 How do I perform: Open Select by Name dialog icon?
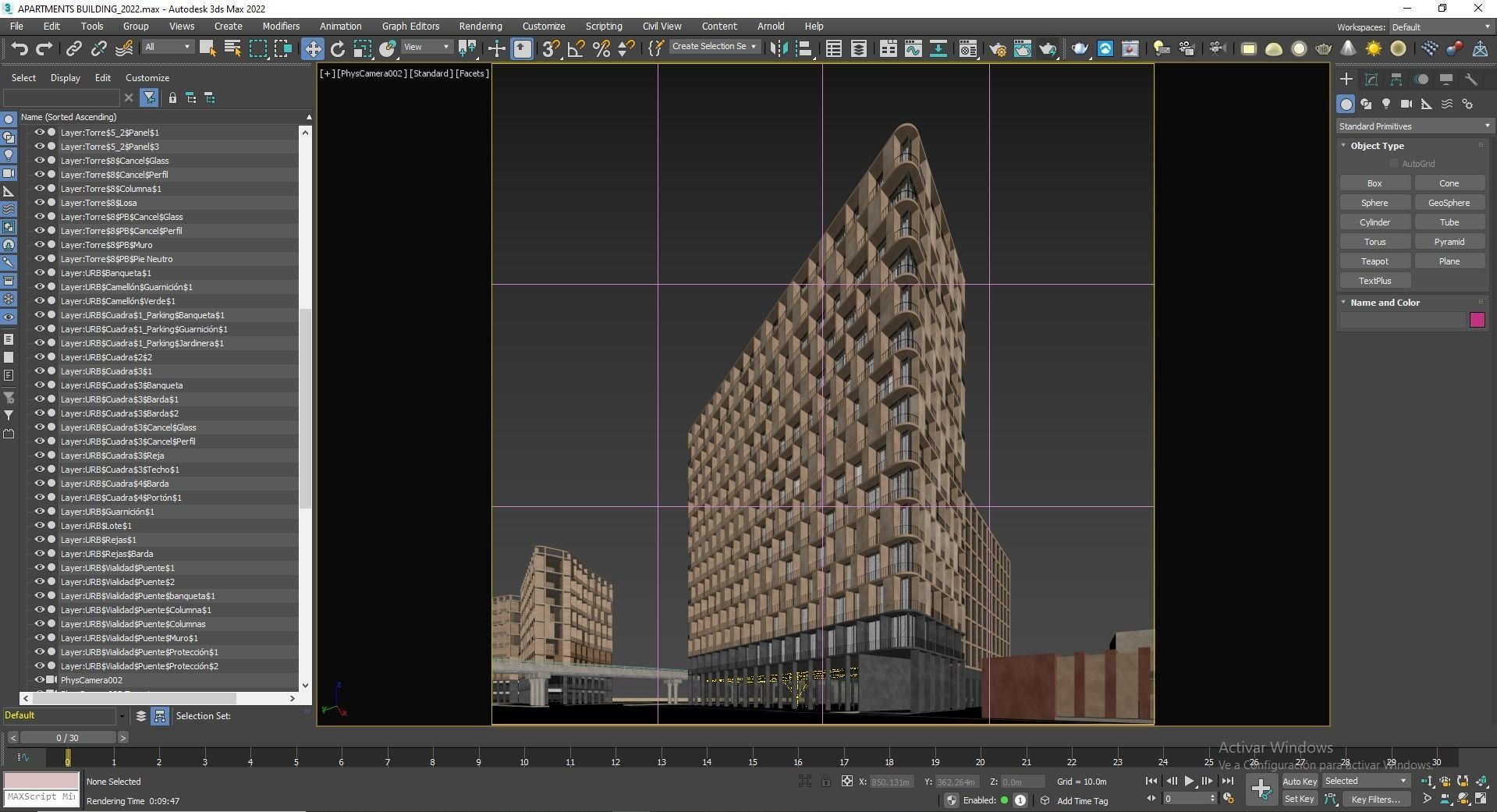coord(232,48)
